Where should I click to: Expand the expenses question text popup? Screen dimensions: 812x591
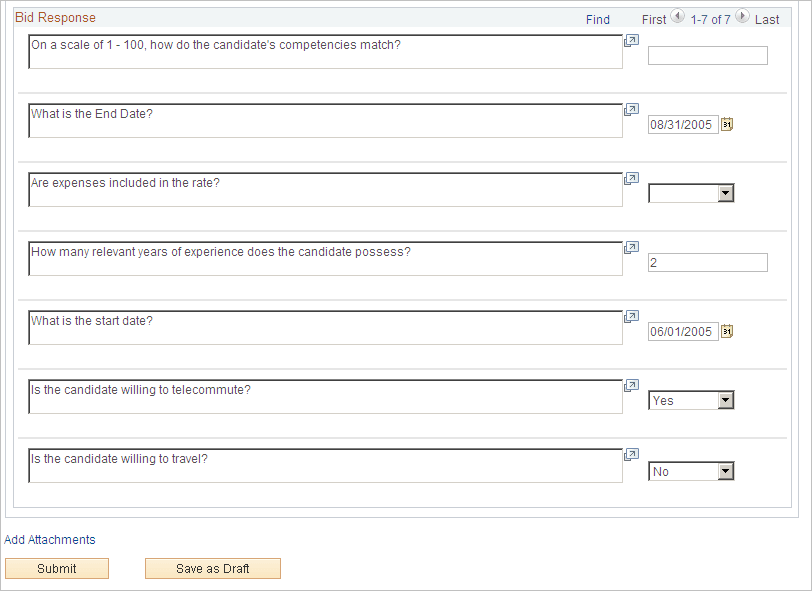coord(631,178)
